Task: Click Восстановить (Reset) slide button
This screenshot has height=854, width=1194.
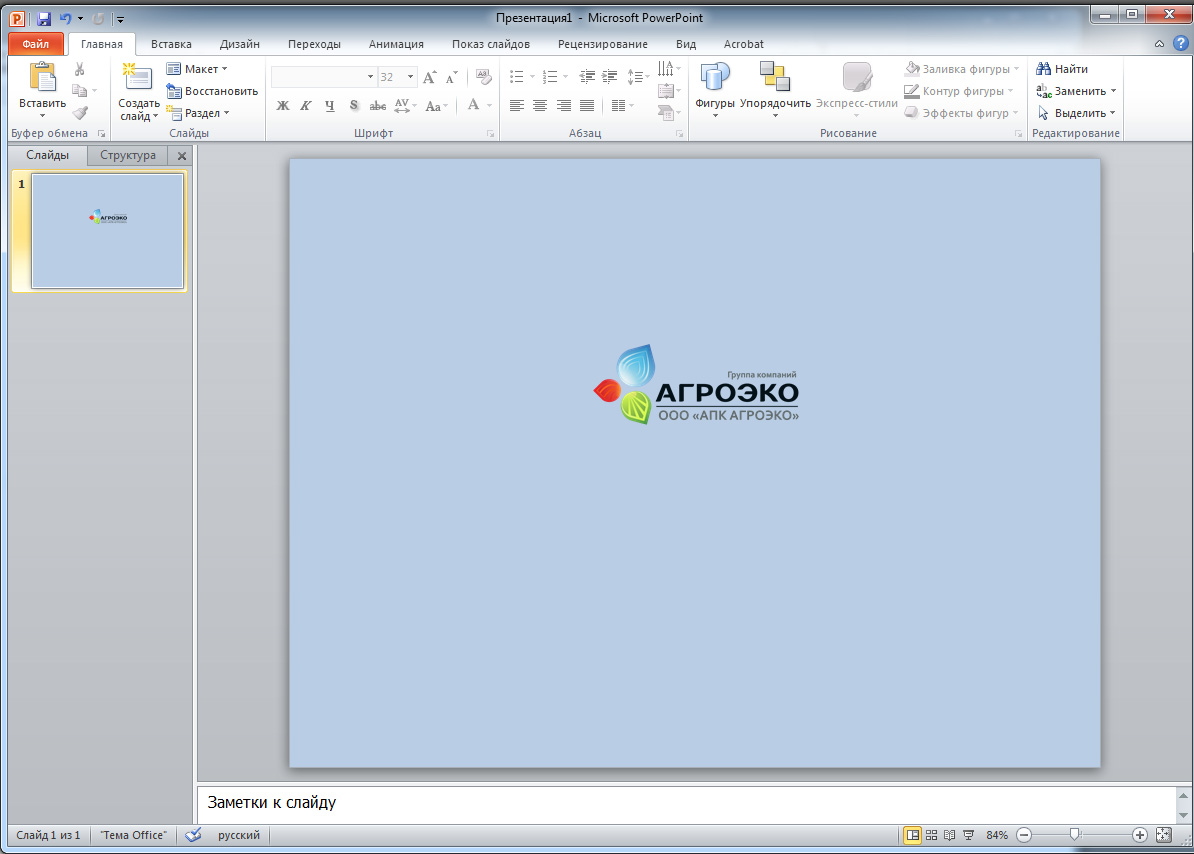Action: click(212, 91)
